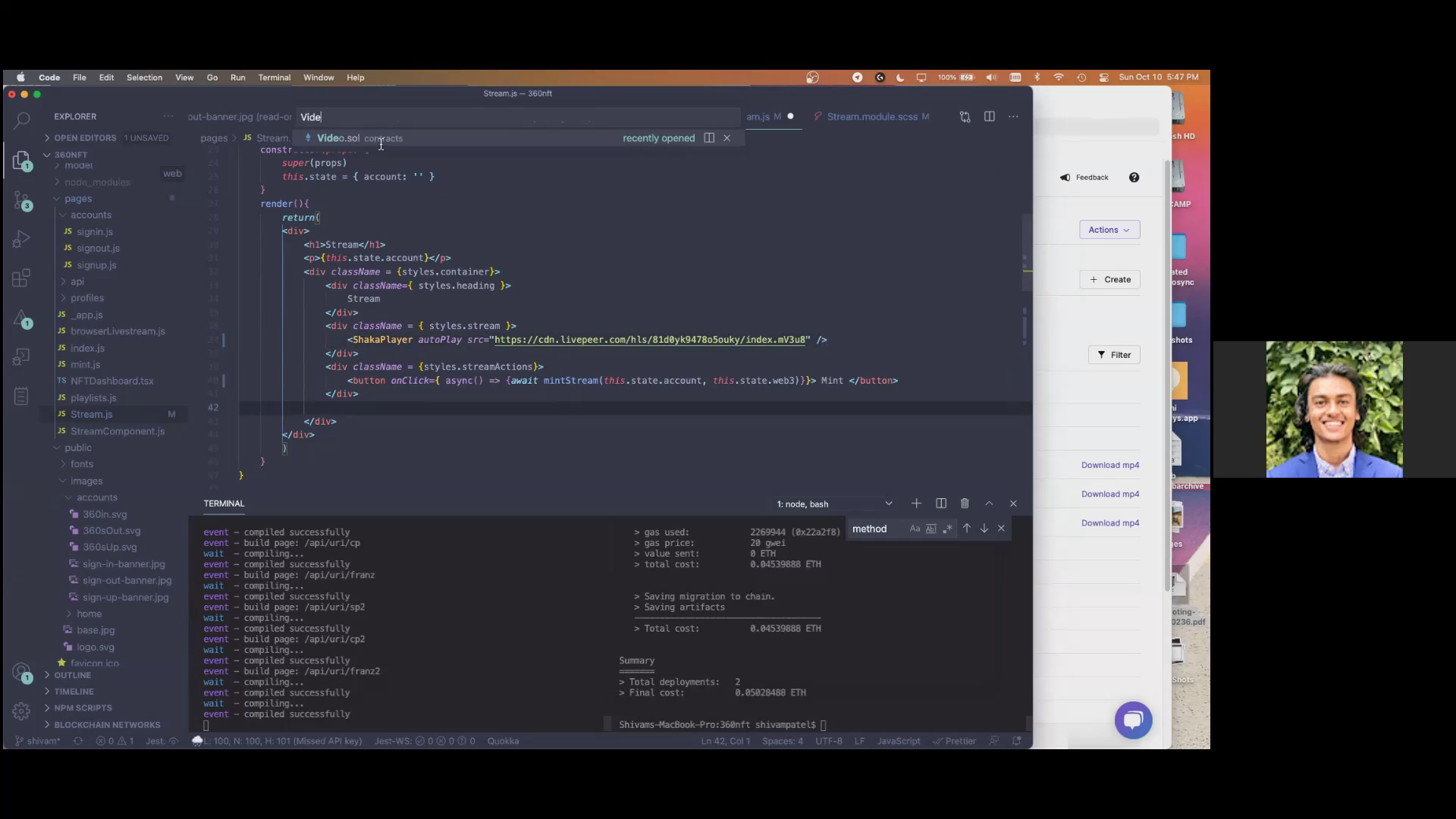This screenshot has width=1456, height=819.
Task: Click quick open input containing 'Vide'
Action: point(517,117)
